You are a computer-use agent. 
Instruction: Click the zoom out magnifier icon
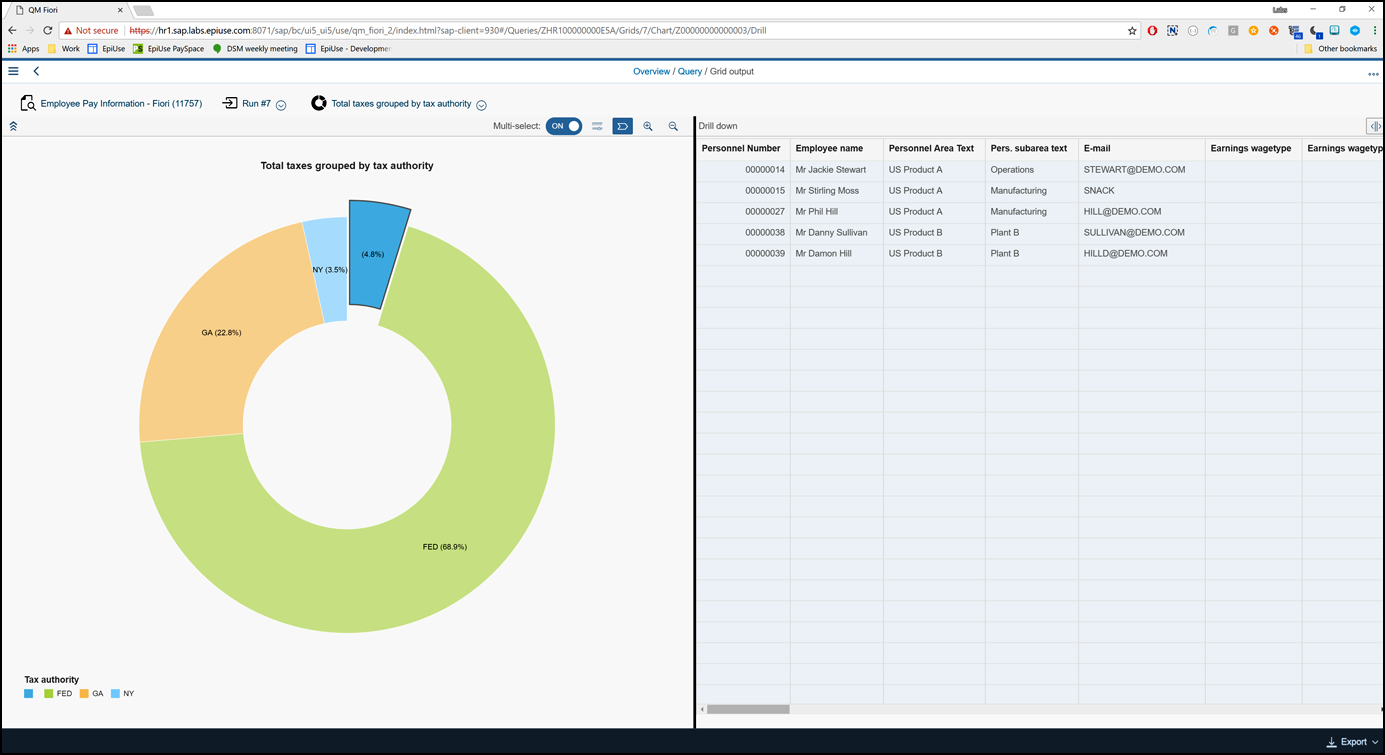tap(673, 126)
